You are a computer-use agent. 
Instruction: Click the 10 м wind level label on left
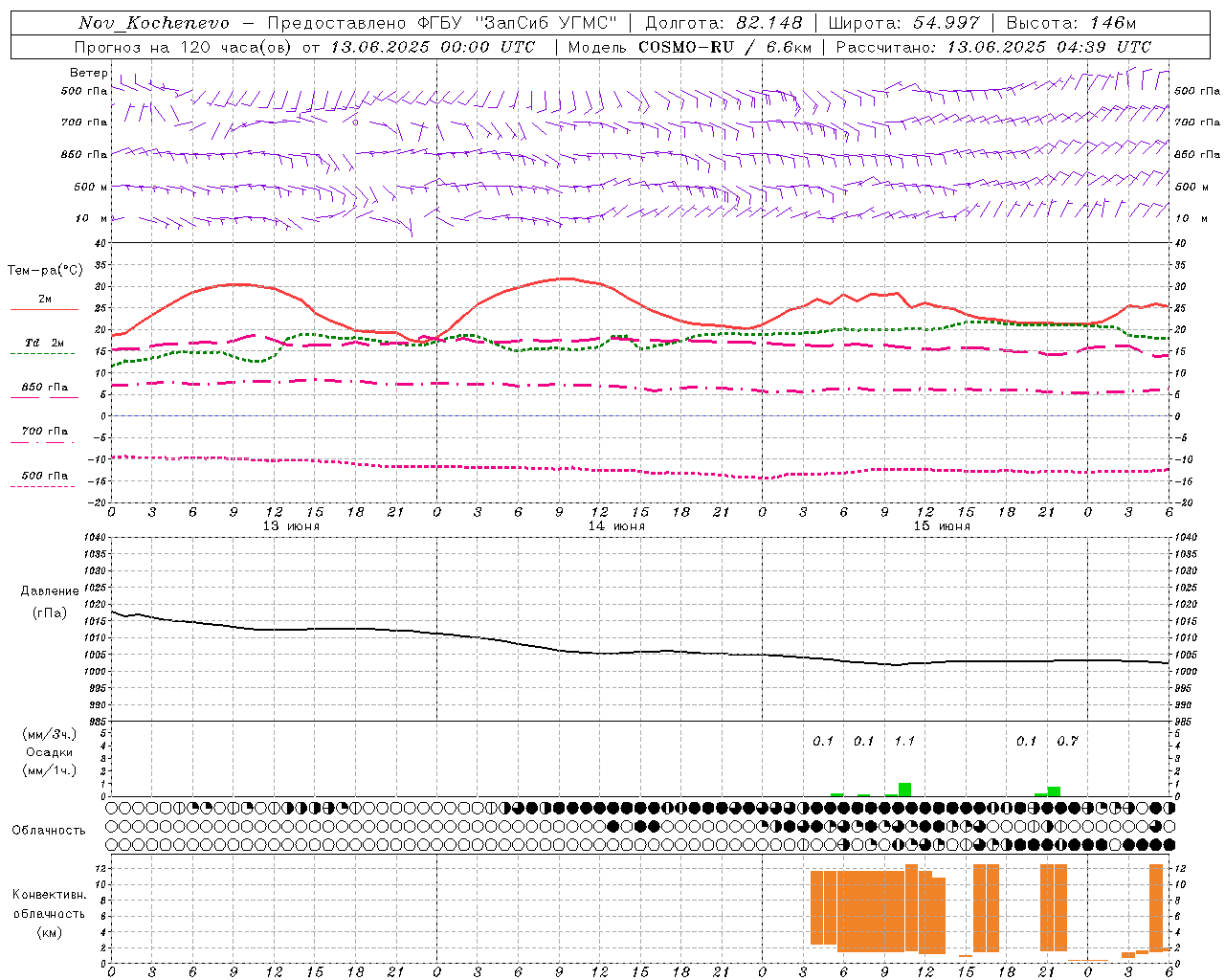click(x=92, y=218)
